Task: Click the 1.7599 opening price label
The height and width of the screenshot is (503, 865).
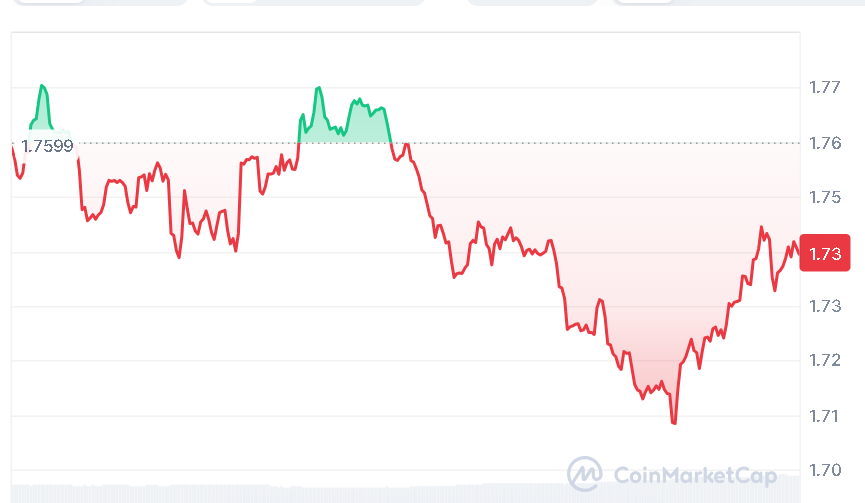Action: (47, 146)
